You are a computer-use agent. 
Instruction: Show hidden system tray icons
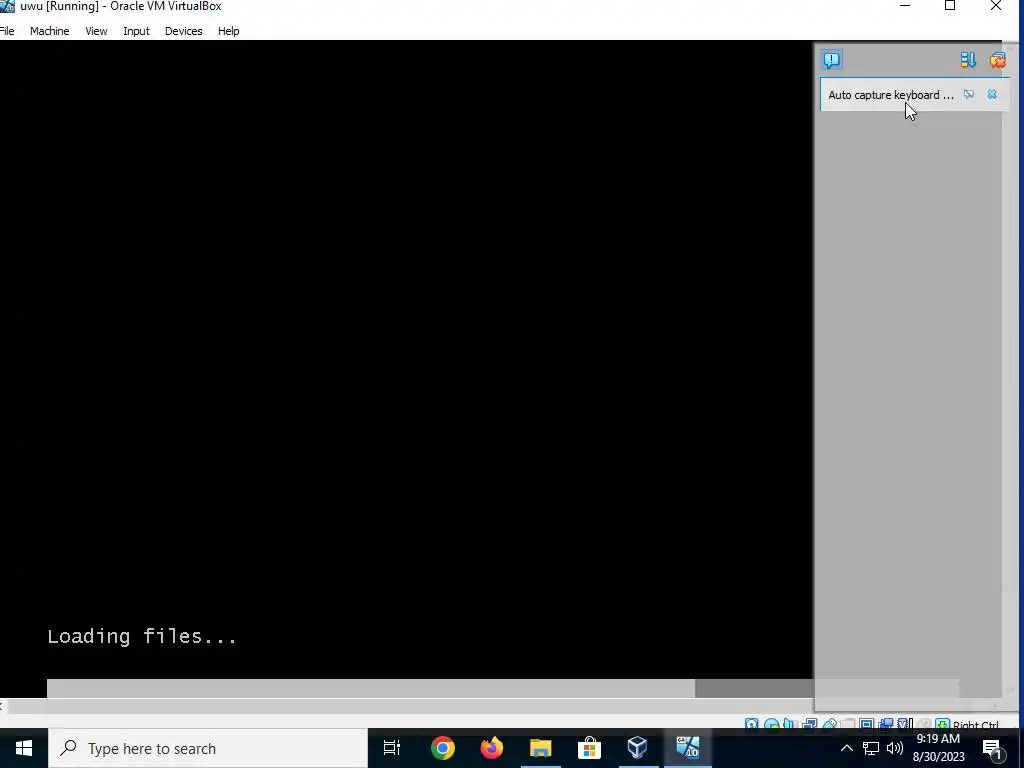pos(846,748)
